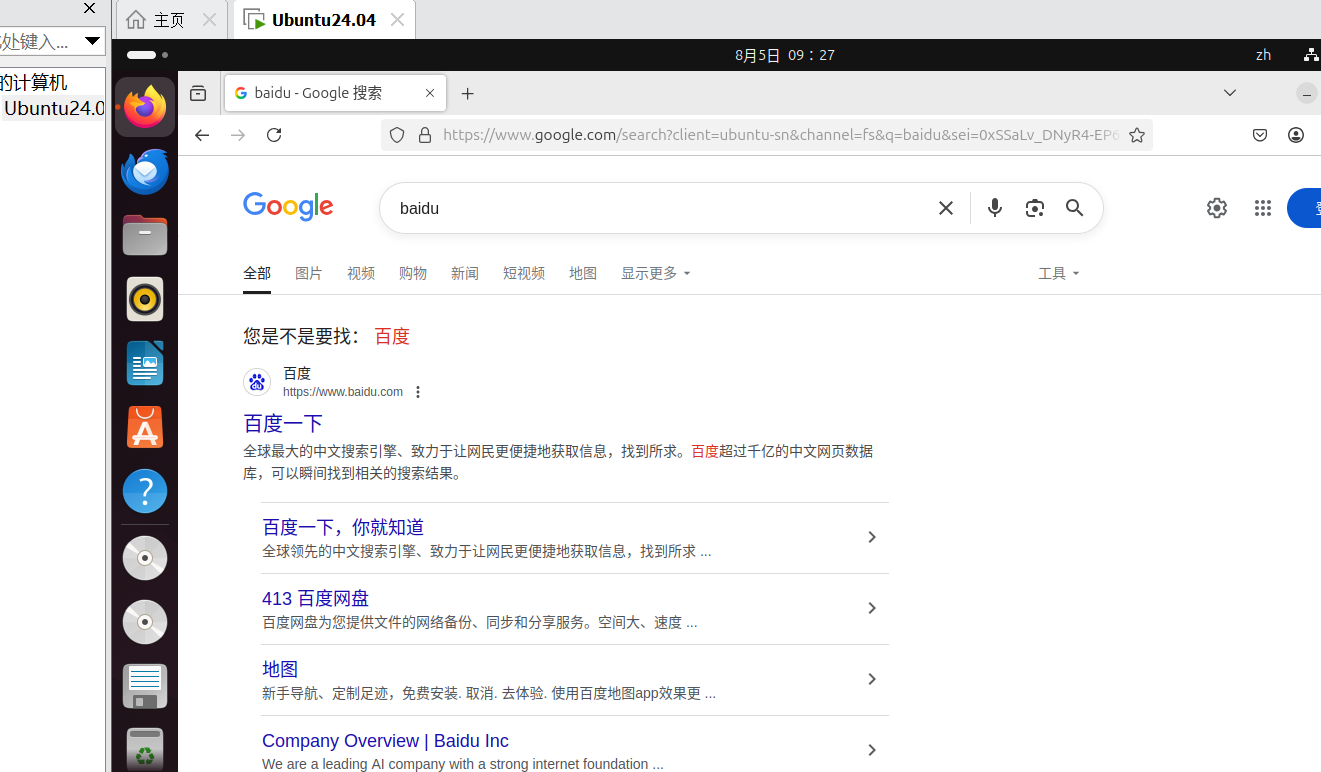Click the Google logo
1321x772 pixels.
(288, 207)
